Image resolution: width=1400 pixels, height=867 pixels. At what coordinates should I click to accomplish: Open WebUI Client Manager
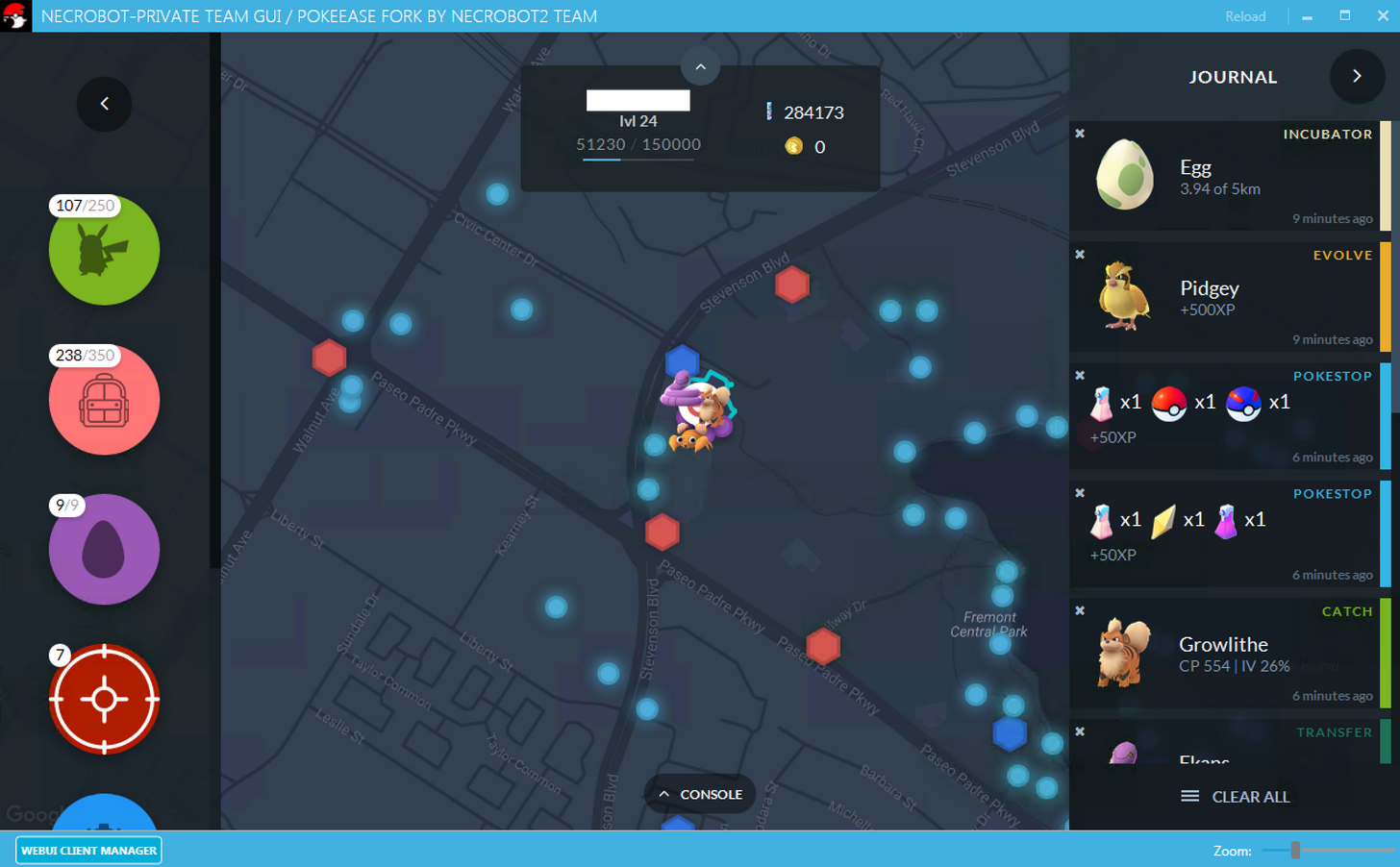pyautogui.click(x=88, y=850)
